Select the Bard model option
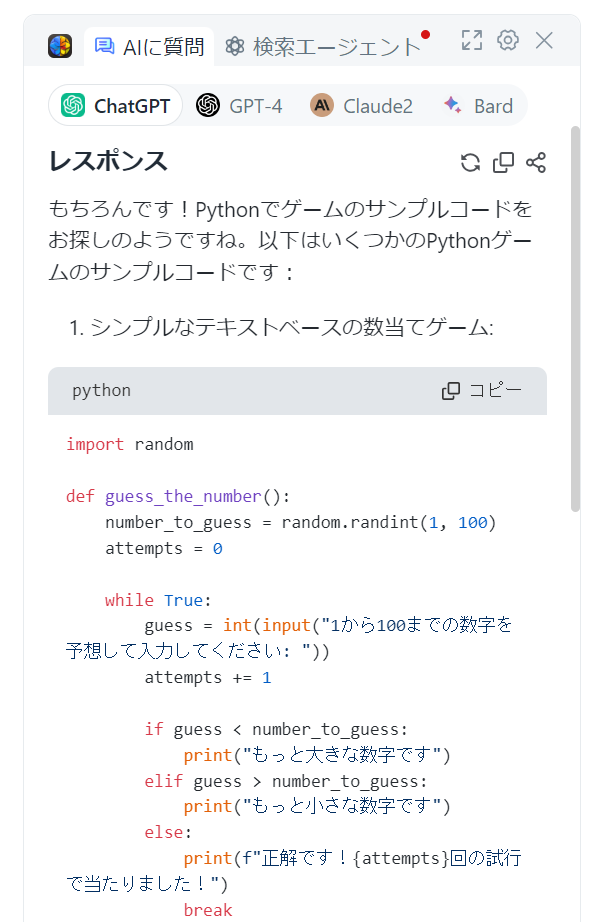Screen dimensions: 601x922 [x=479, y=106]
